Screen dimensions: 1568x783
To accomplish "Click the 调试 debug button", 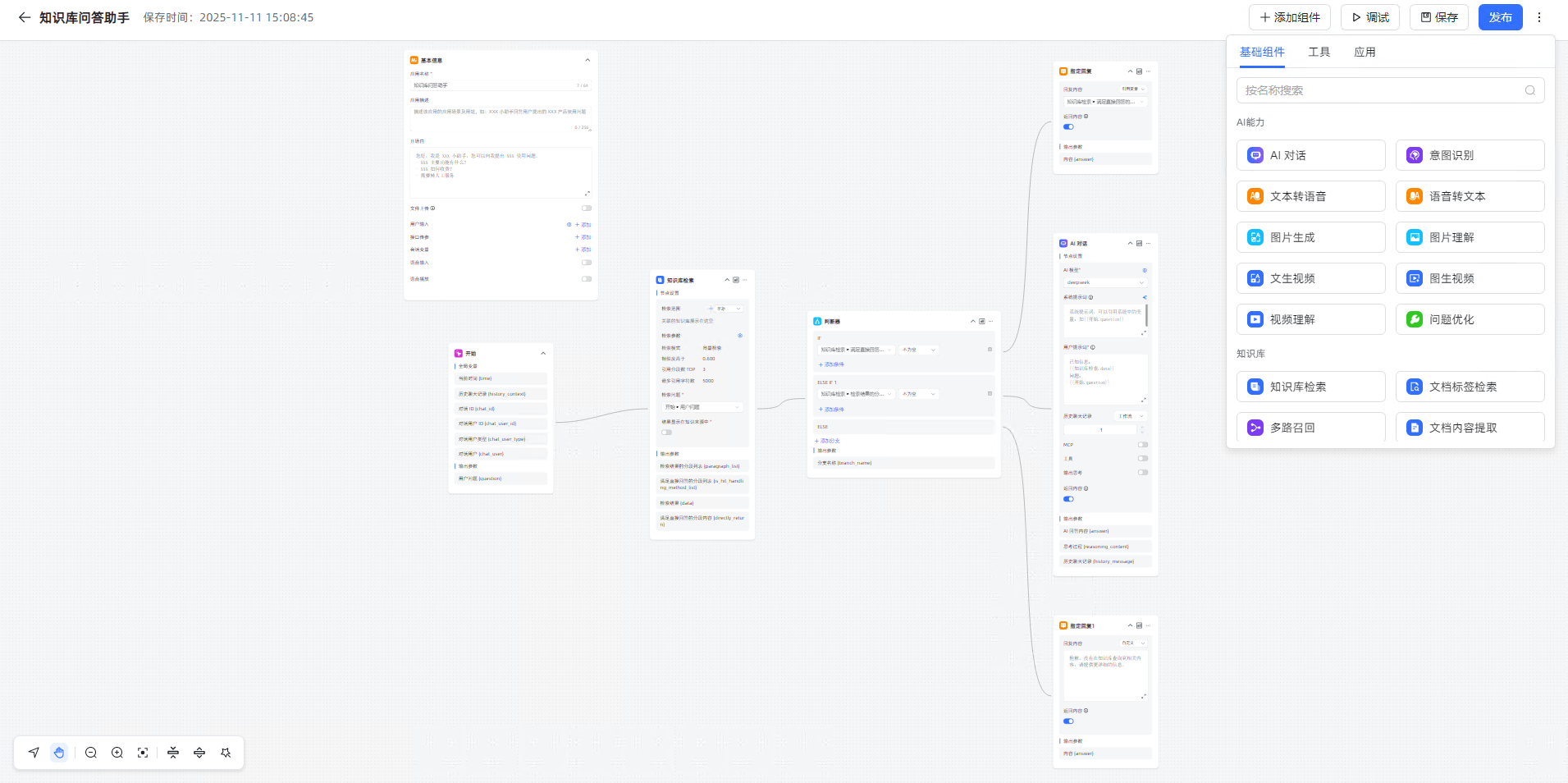I will (x=1369, y=17).
